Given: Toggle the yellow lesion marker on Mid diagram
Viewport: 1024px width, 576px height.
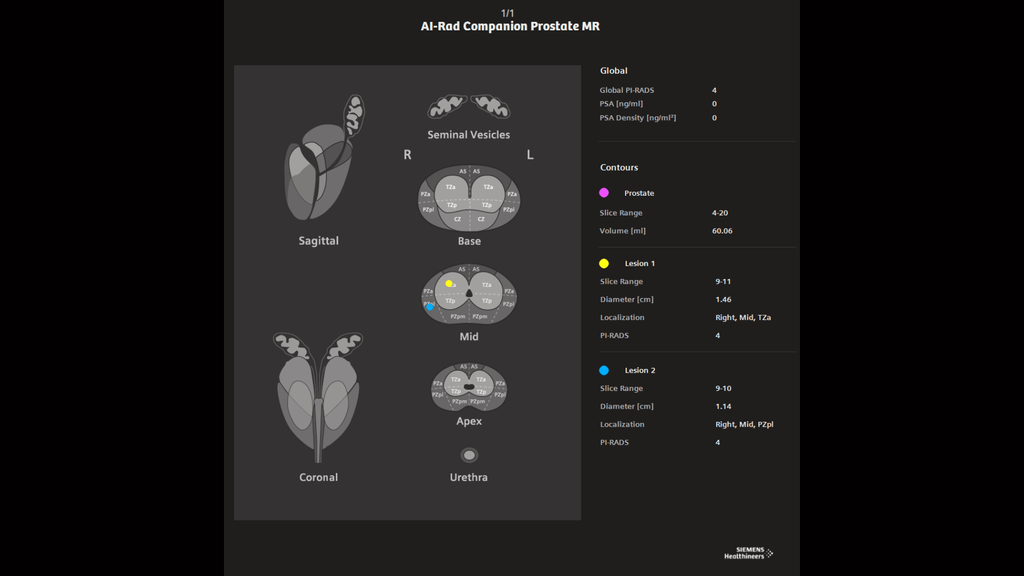Looking at the screenshot, I should coord(448,283).
